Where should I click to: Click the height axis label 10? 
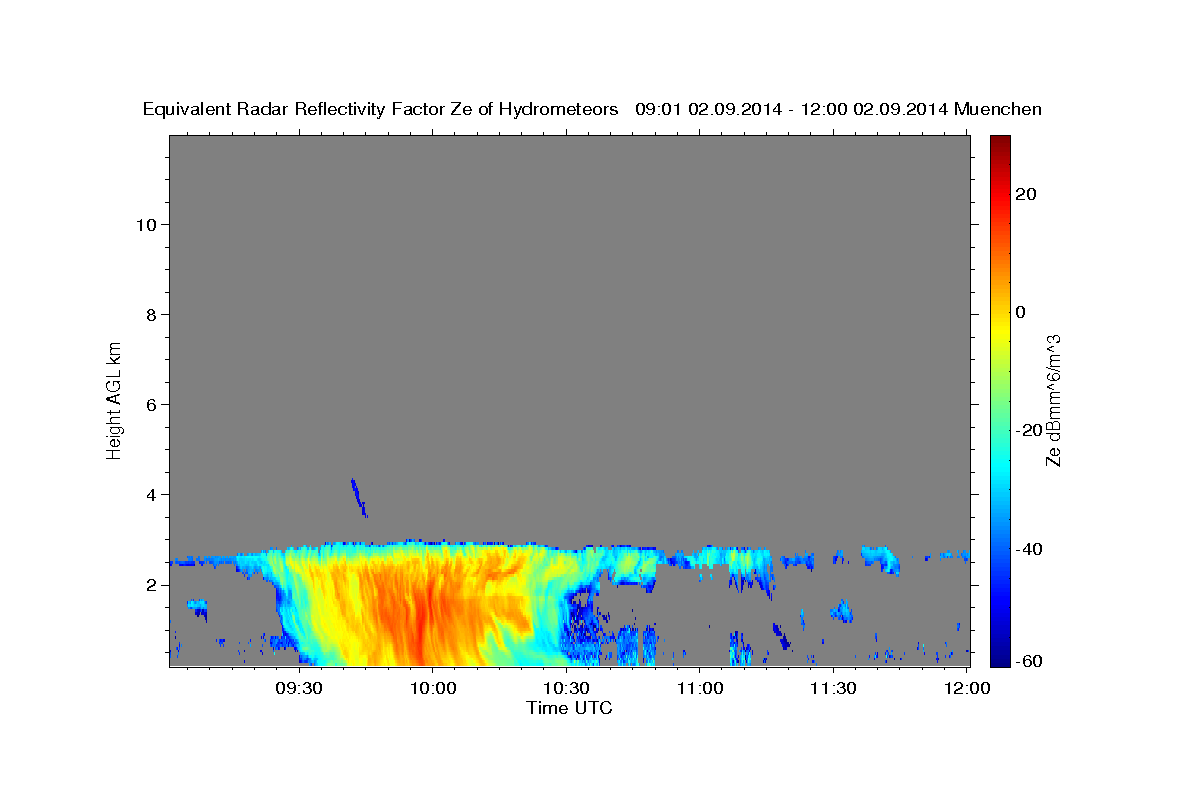(146, 224)
